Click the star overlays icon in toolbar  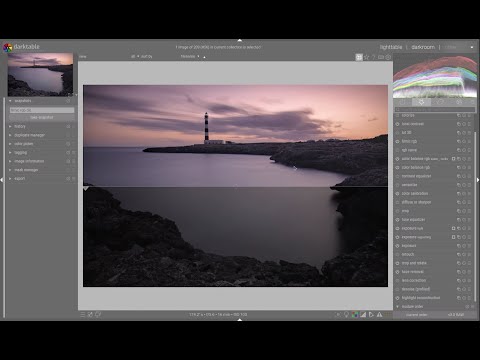click(x=367, y=57)
